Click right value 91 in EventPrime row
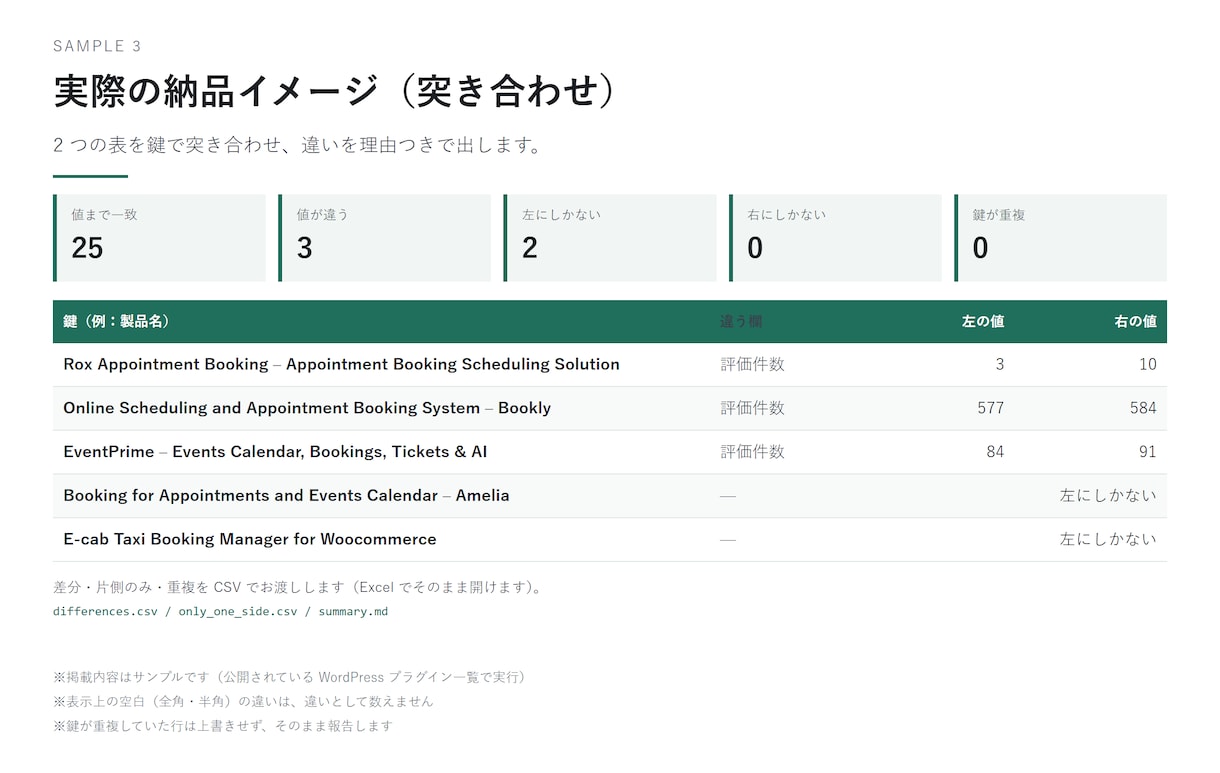 pos(1147,452)
